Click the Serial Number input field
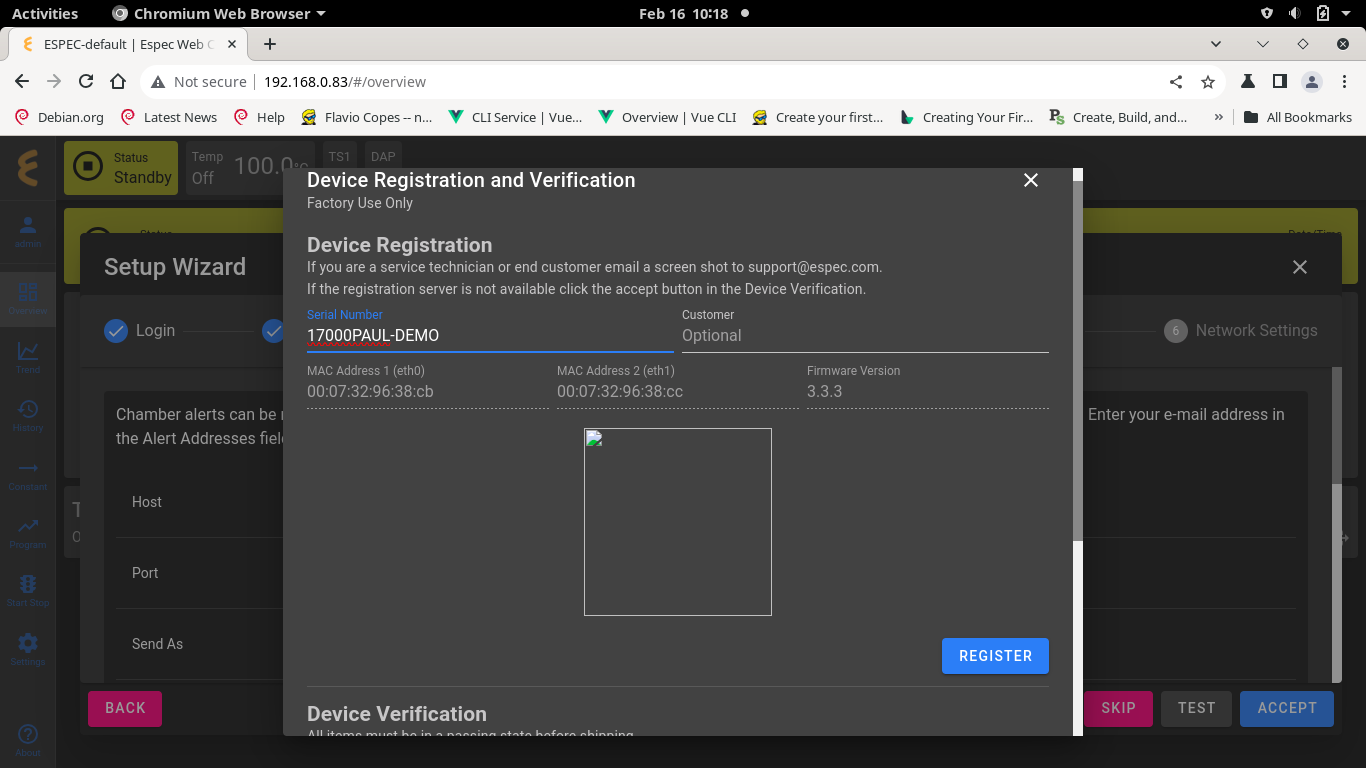Screen dimensions: 1366x768 (490, 335)
